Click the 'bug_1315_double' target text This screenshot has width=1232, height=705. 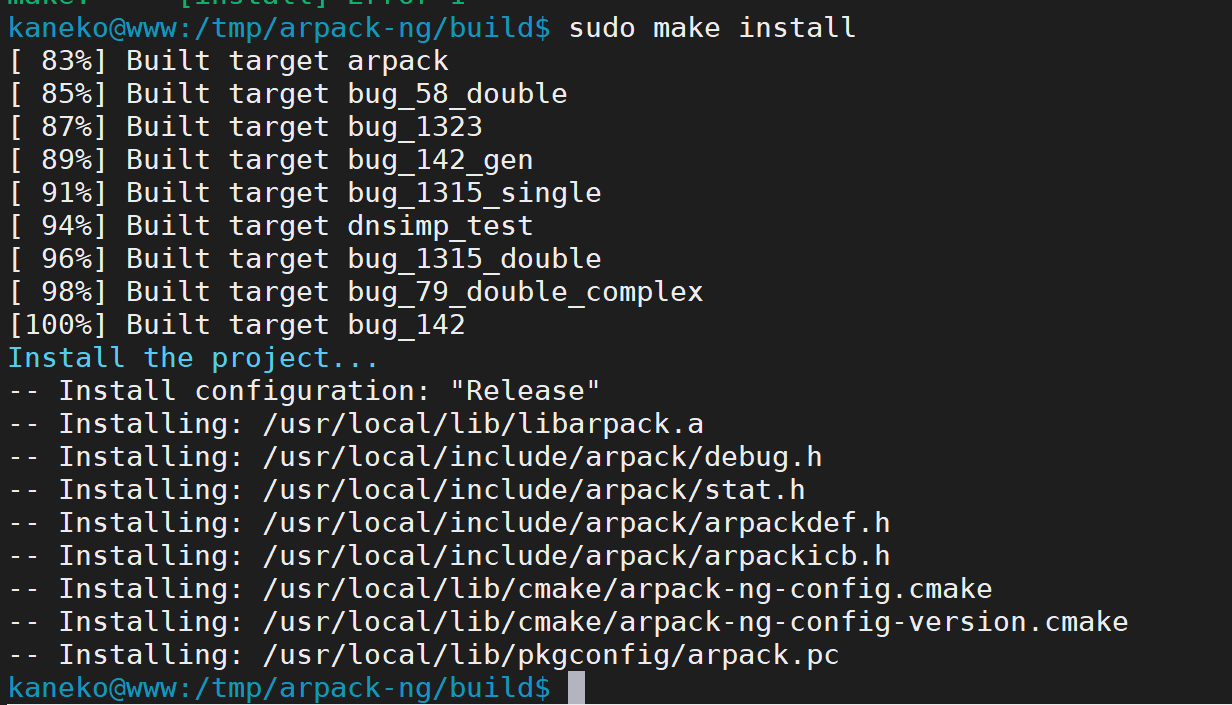474,258
